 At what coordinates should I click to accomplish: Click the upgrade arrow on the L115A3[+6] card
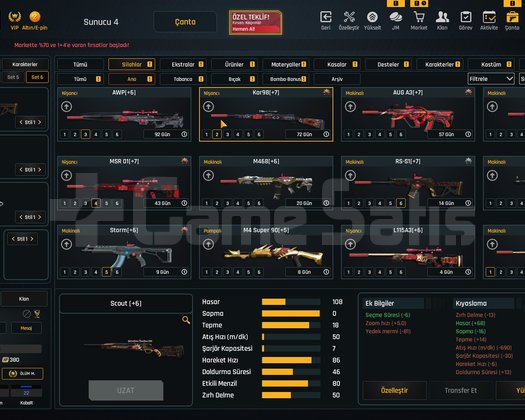(350, 244)
